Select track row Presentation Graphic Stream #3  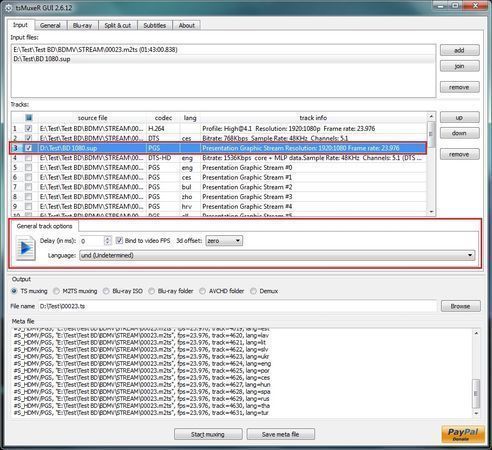click(x=219, y=197)
